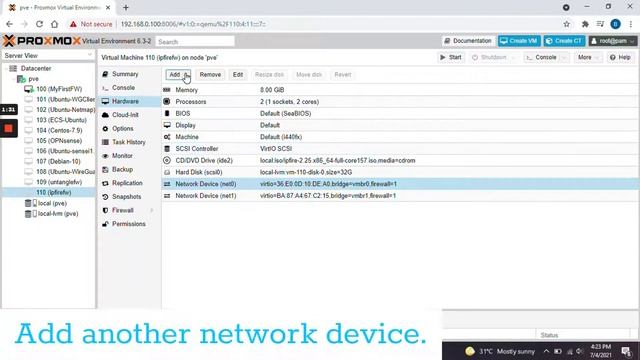Screen dimensions: 640x360
Task: Expand the Firewall submenu arrow
Action: pyautogui.click(x=152, y=210)
